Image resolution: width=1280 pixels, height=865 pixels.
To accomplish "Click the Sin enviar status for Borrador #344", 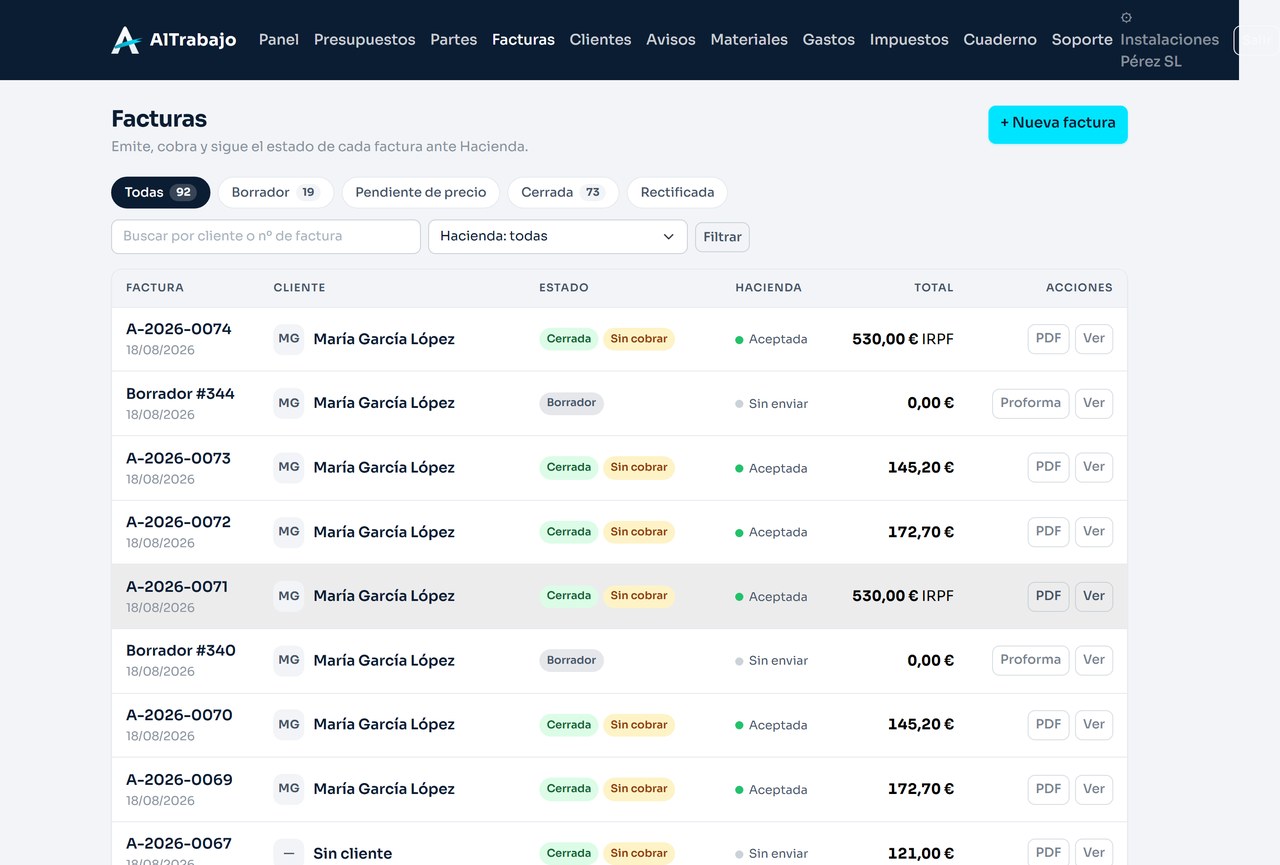I will [771, 404].
